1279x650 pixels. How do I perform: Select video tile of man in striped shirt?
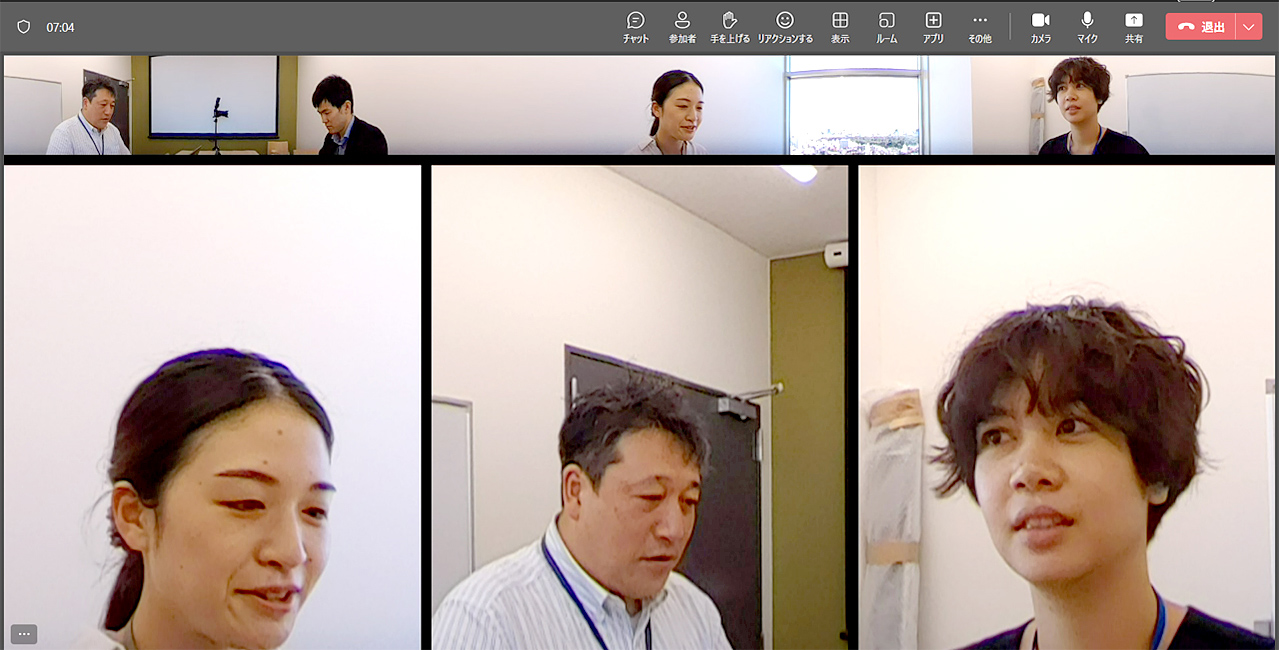639,407
